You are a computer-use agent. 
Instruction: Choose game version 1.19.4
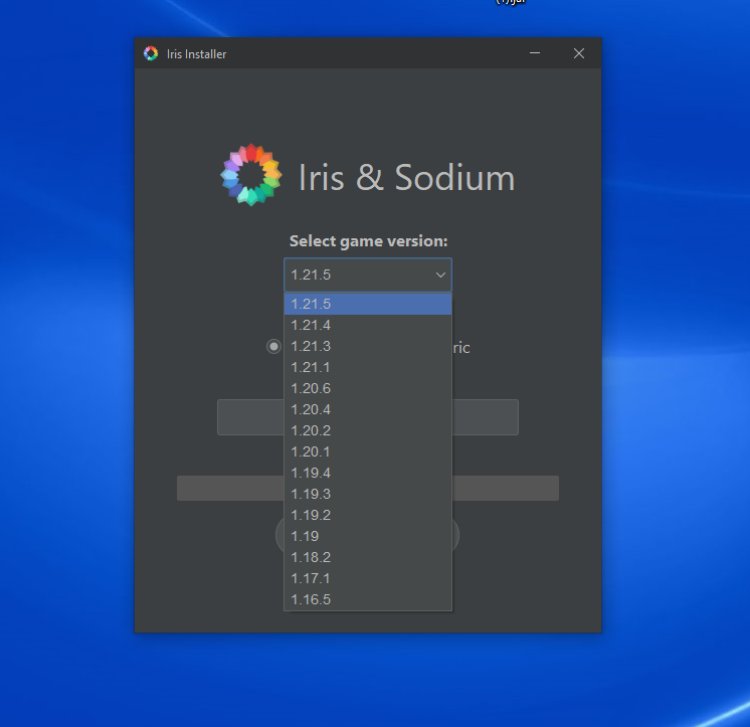(367, 473)
